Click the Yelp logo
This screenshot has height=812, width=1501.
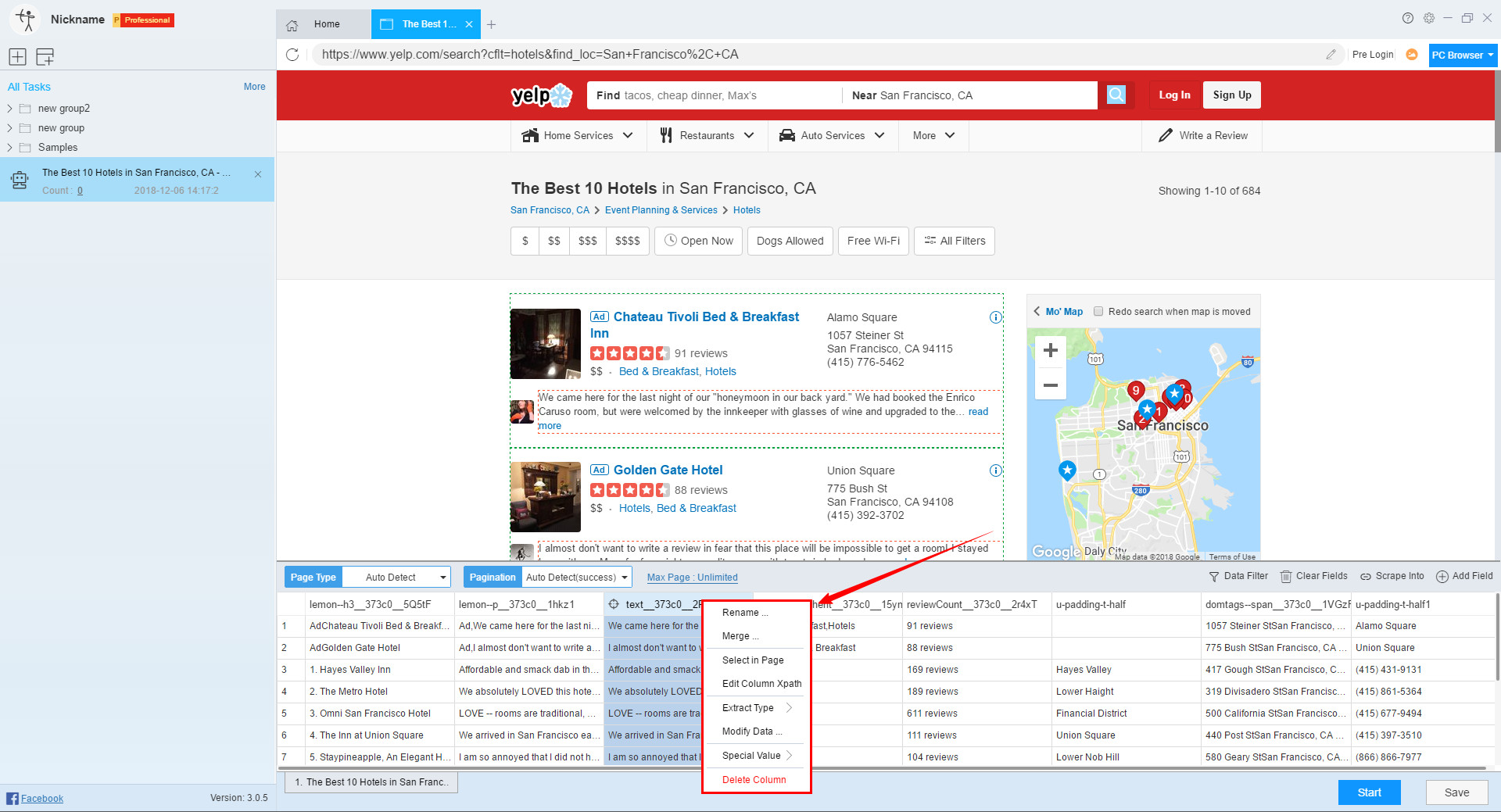[542, 95]
